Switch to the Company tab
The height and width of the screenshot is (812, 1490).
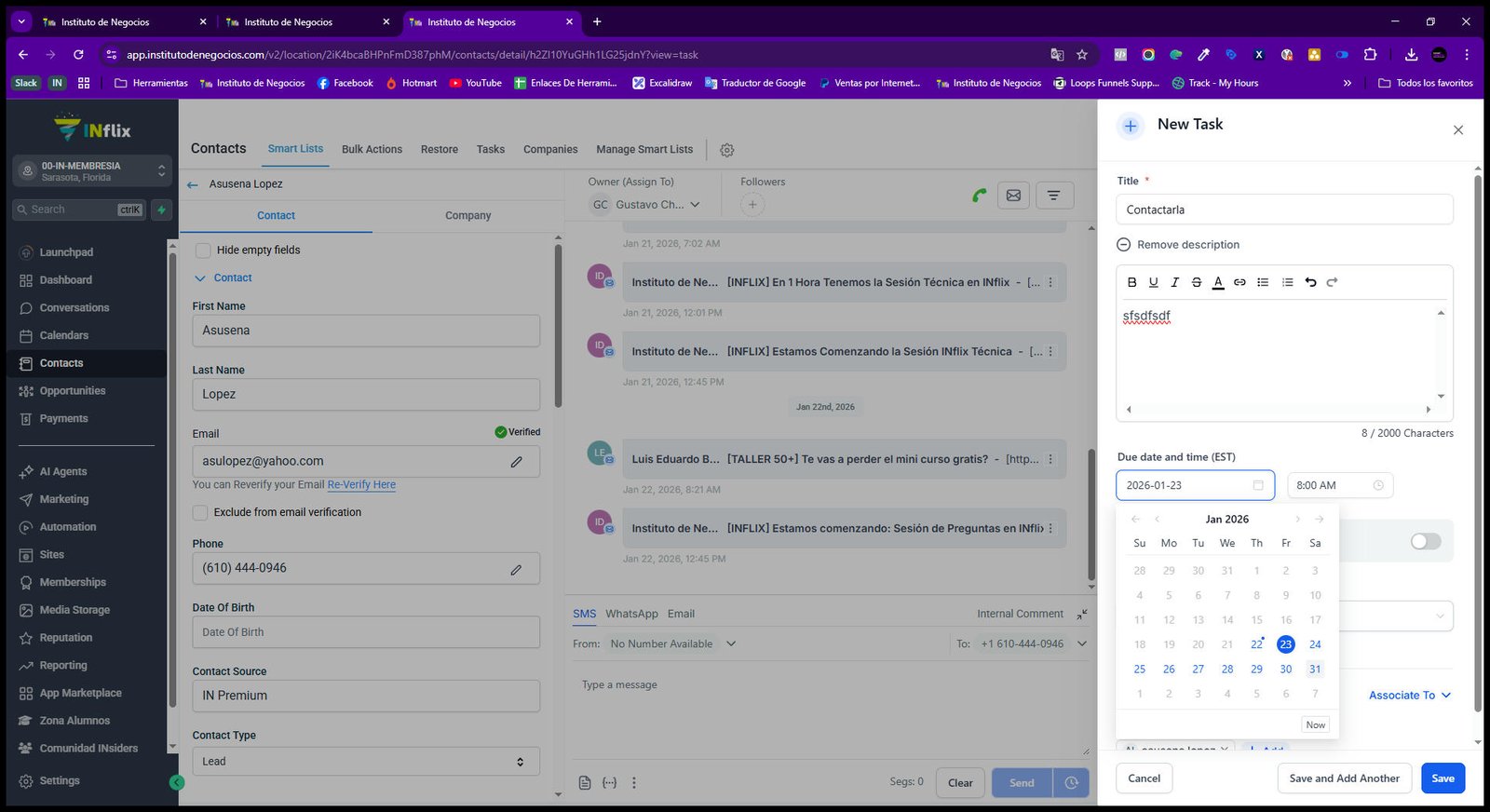[467, 215]
